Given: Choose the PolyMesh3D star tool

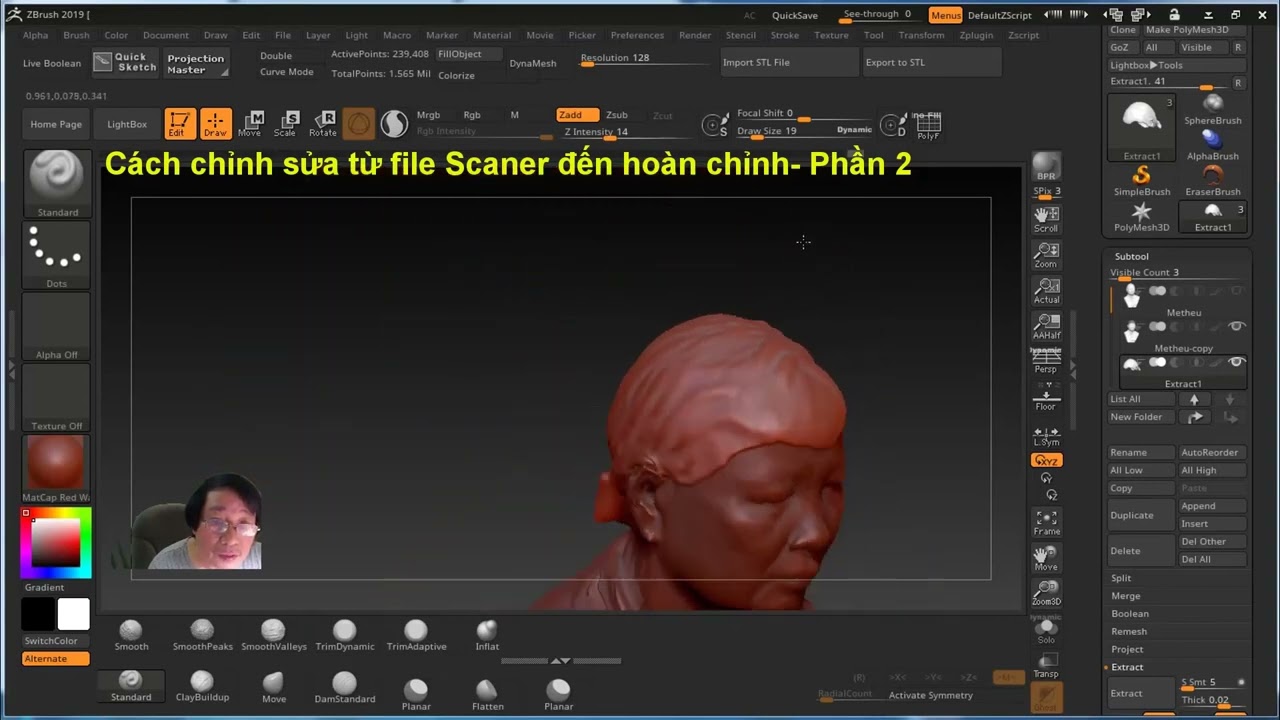Looking at the screenshot, I should [1141, 217].
